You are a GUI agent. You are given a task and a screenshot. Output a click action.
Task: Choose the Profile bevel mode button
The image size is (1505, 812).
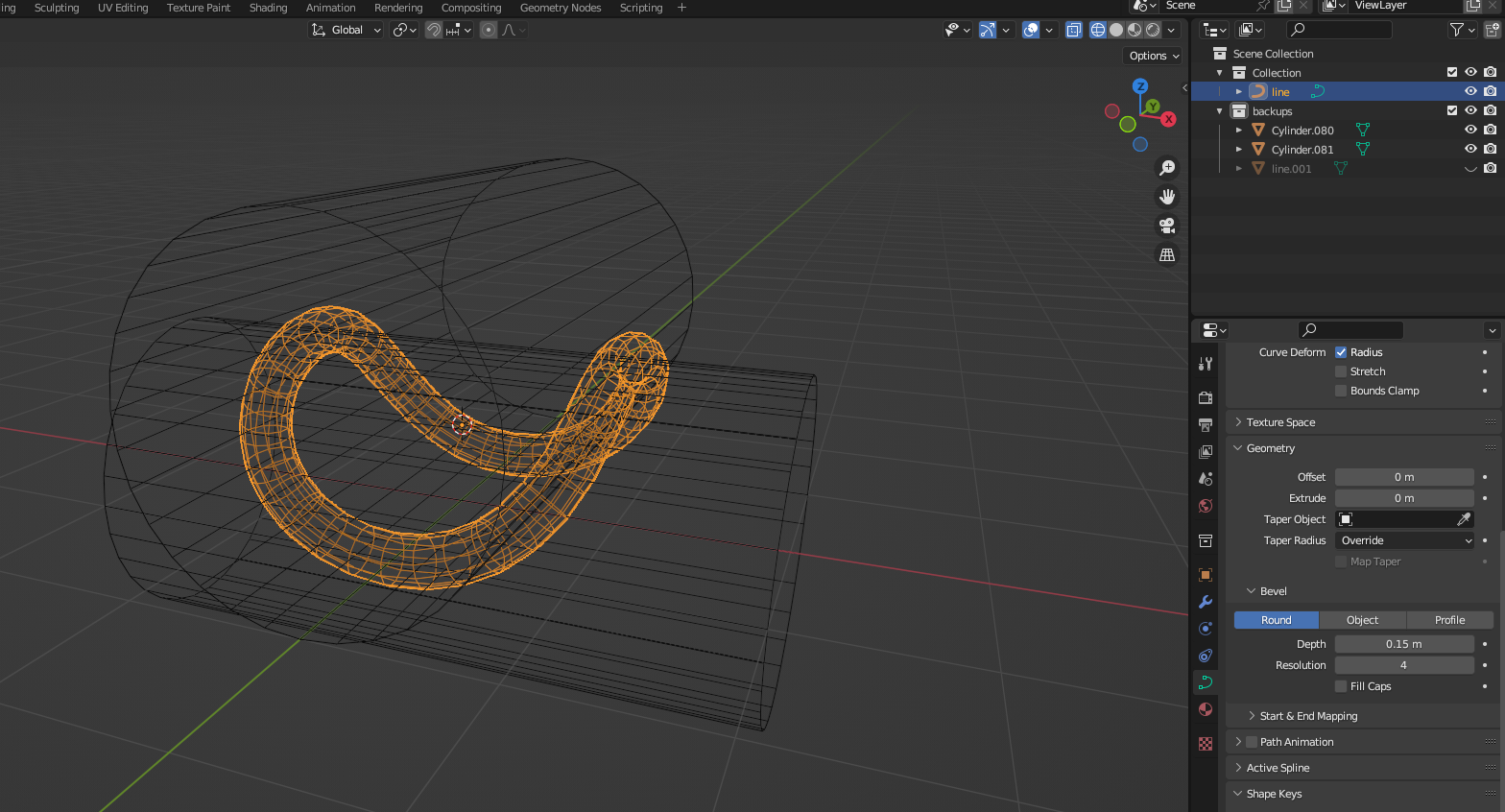(x=1449, y=620)
